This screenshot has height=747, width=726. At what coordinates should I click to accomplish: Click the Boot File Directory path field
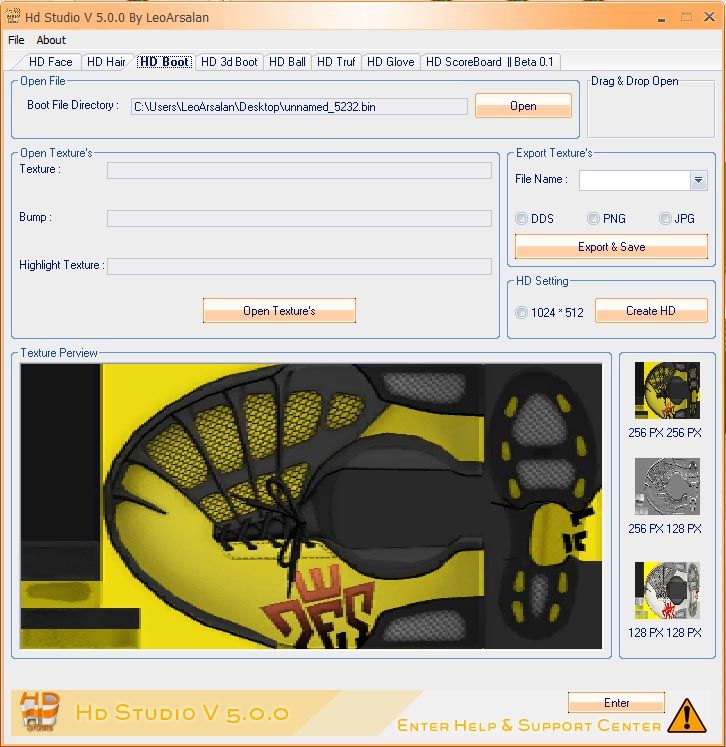pyautogui.click(x=299, y=106)
